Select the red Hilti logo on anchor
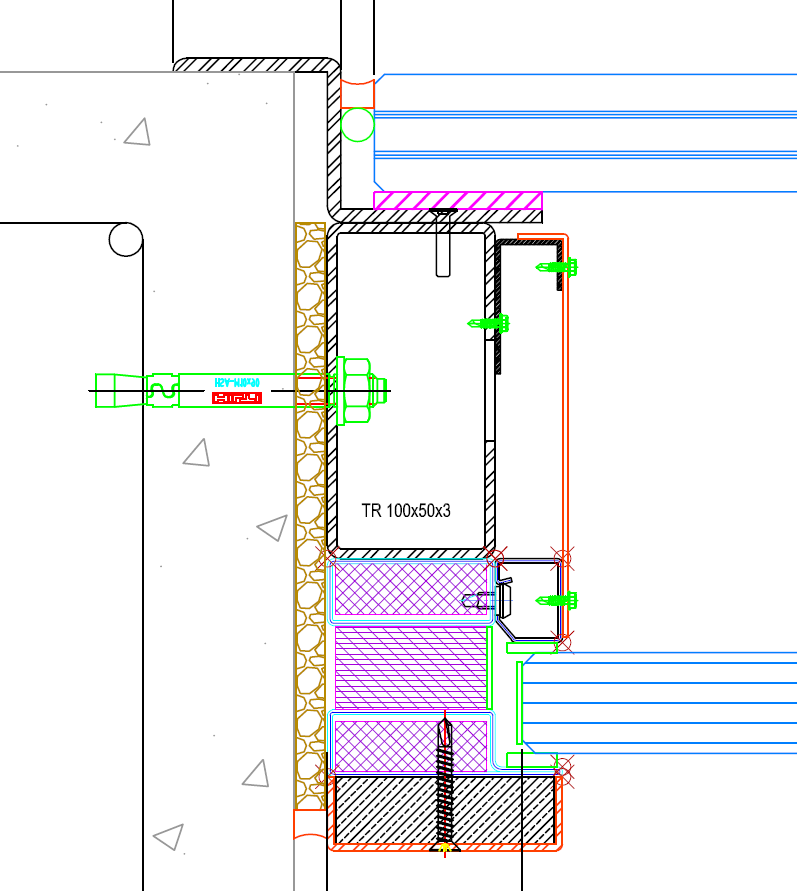This screenshot has height=891, width=797. 236,398
